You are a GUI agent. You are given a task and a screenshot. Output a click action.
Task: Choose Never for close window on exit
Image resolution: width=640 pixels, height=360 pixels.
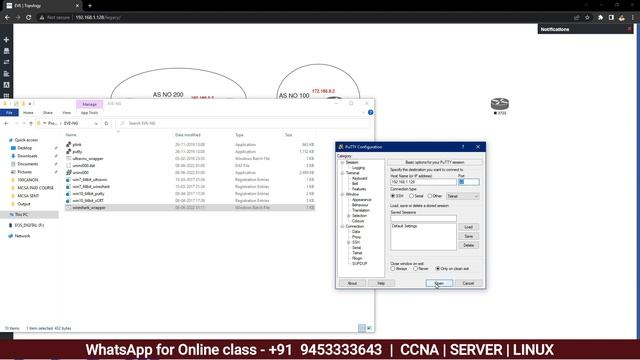(415, 269)
